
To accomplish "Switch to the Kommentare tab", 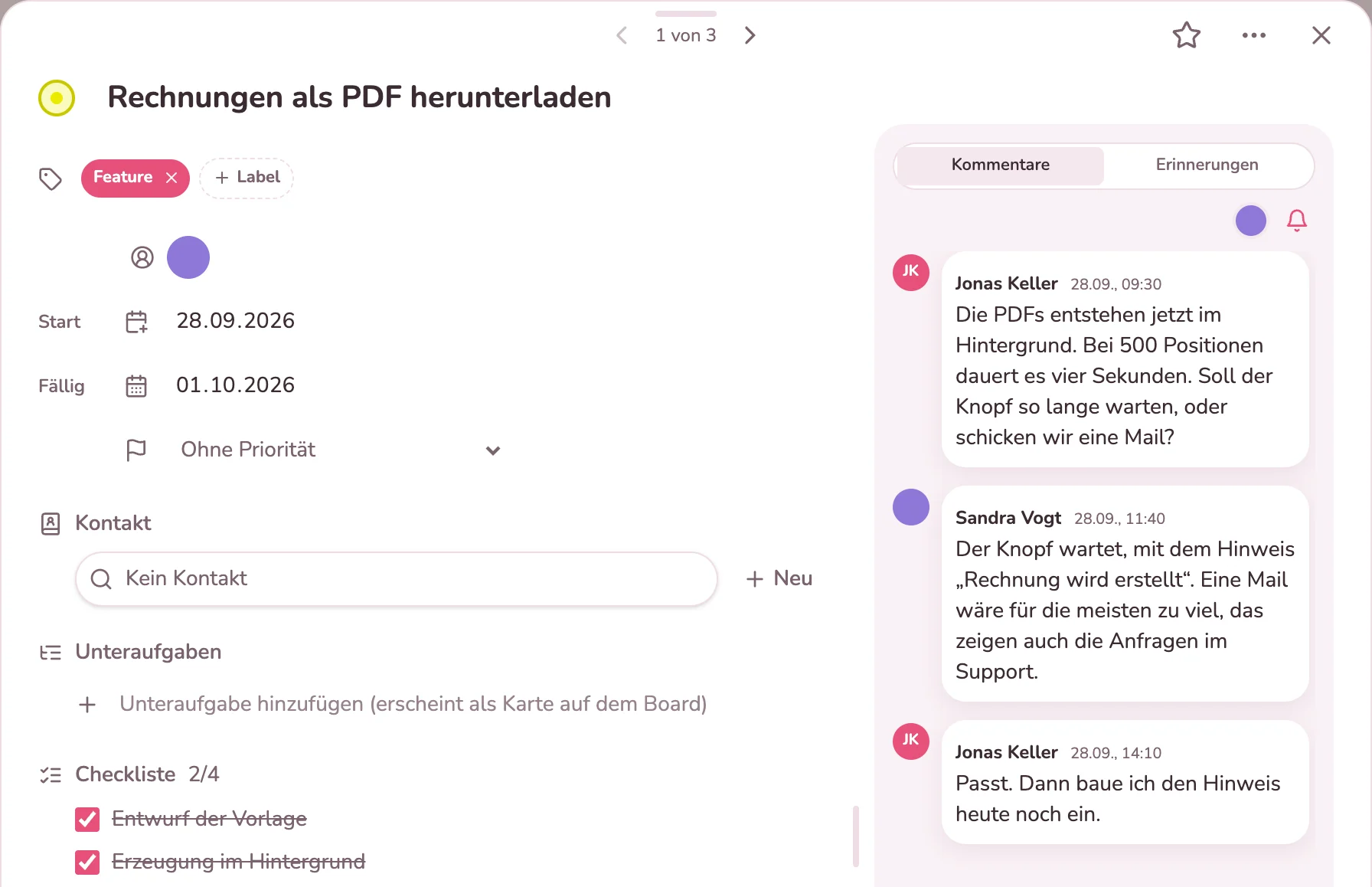I will [1000, 165].
